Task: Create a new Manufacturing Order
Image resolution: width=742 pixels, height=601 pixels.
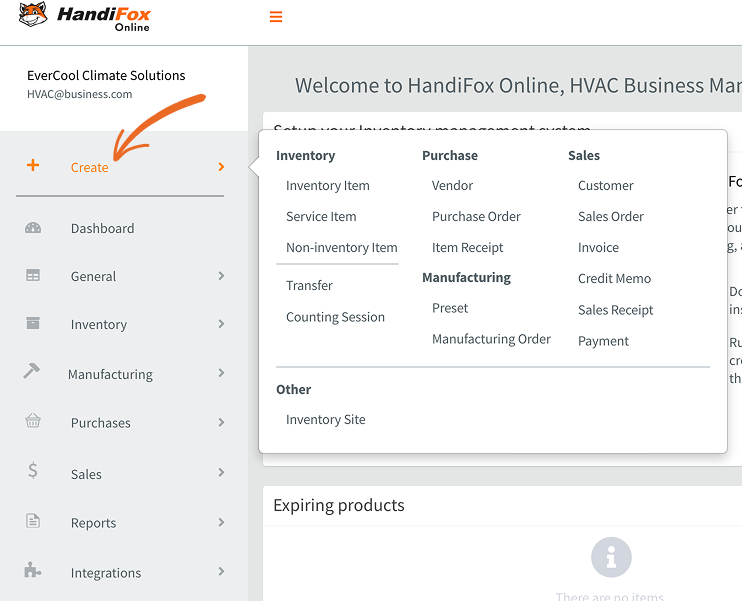Action: tap(491, 339)
